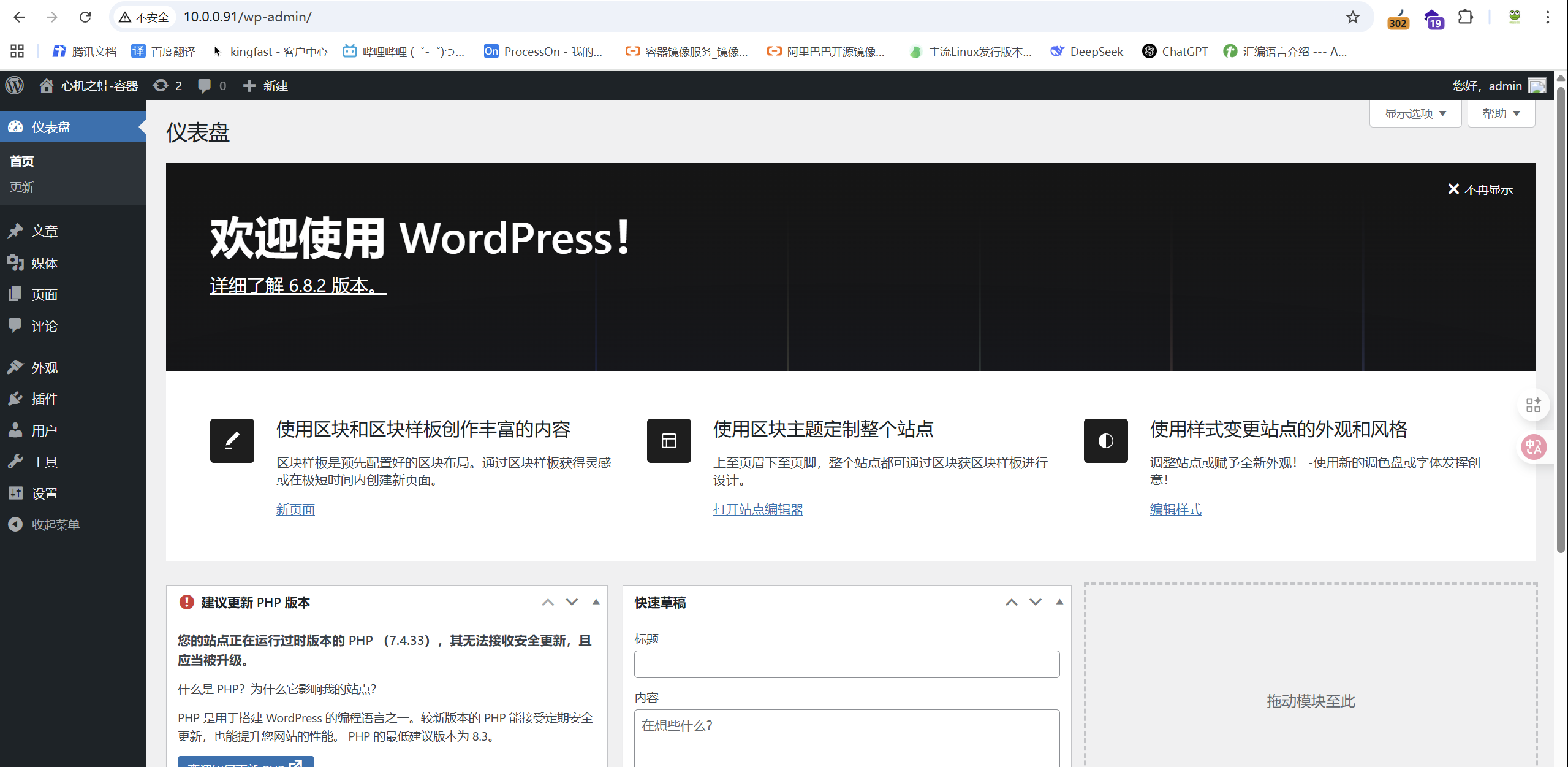Move PHP update box up
Image resolution: width=1568 pixels, height=767 pixels.
coord(548,602)
